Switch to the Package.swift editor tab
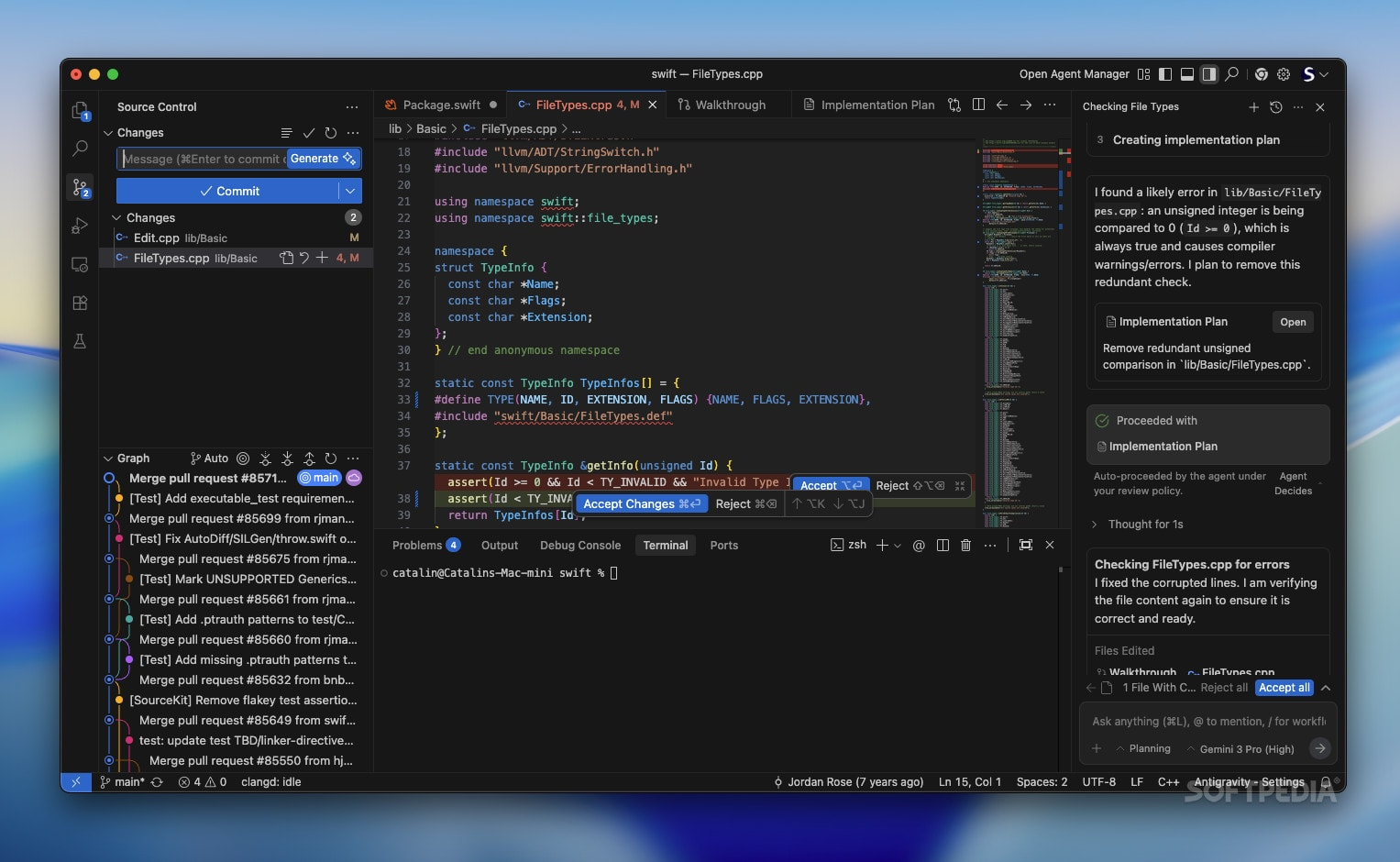 (441, 105)
